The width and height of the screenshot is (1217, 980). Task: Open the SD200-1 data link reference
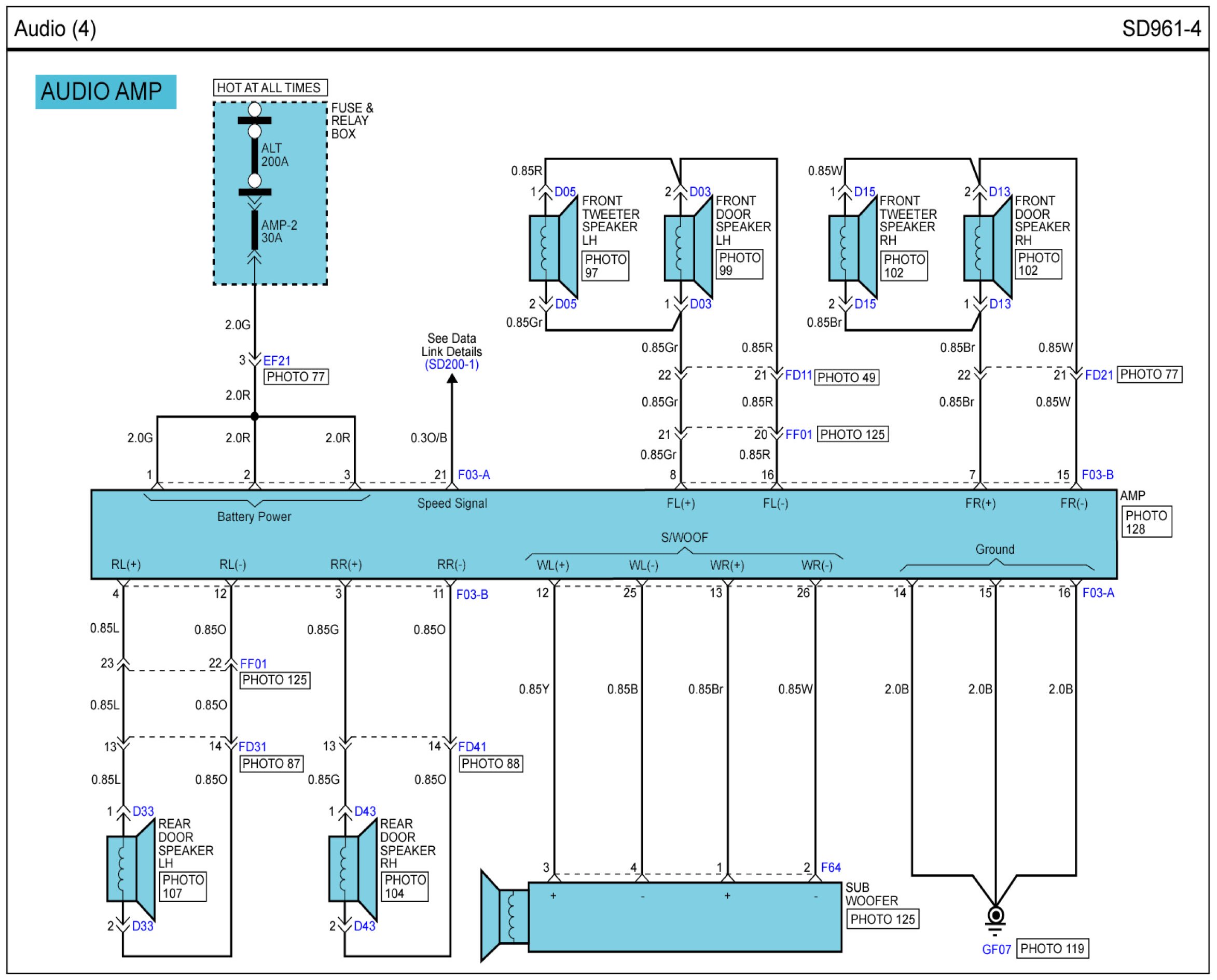click(x=452, y=365)
